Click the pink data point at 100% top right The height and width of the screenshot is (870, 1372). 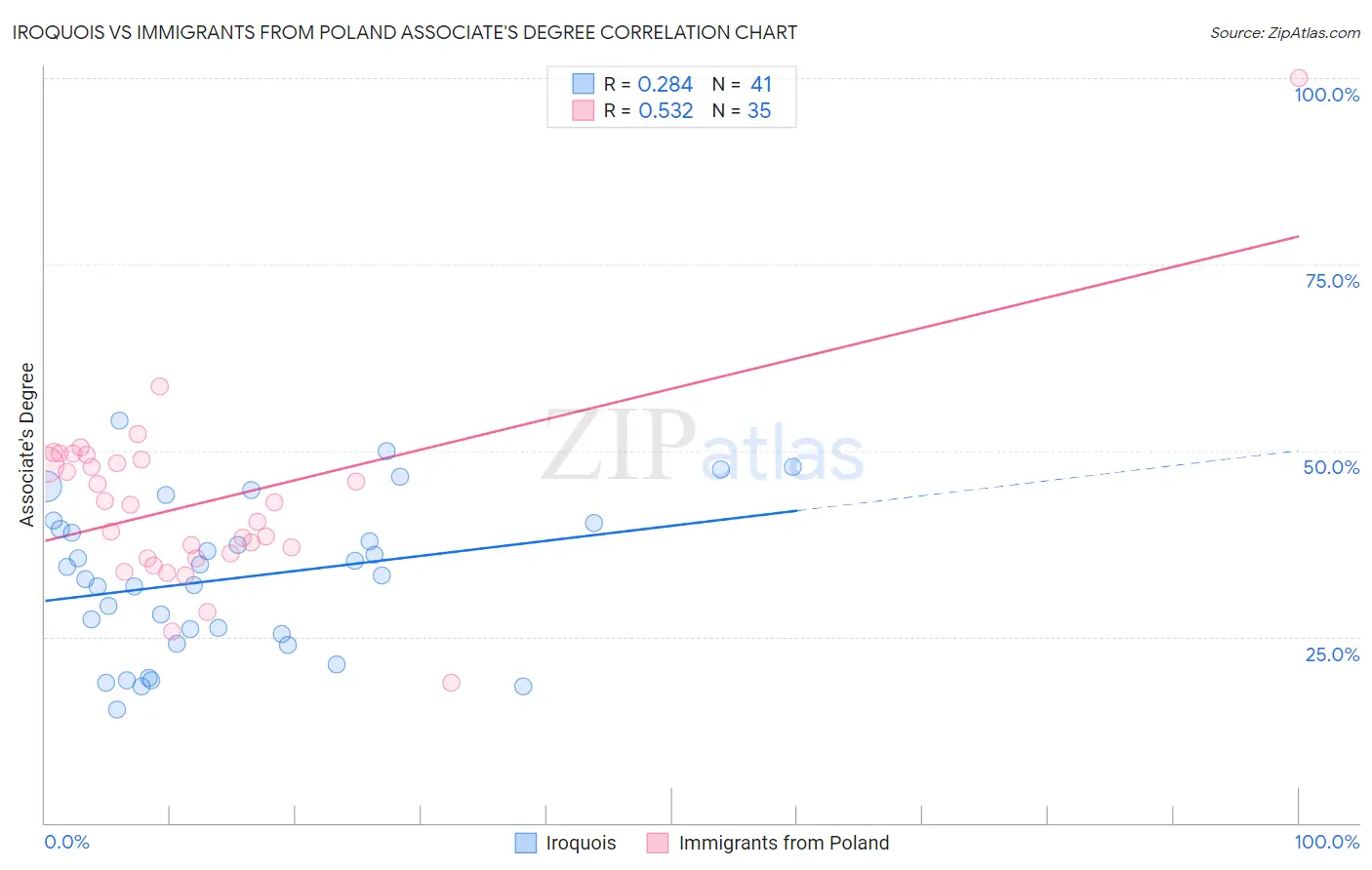(x=1299, y=78)
